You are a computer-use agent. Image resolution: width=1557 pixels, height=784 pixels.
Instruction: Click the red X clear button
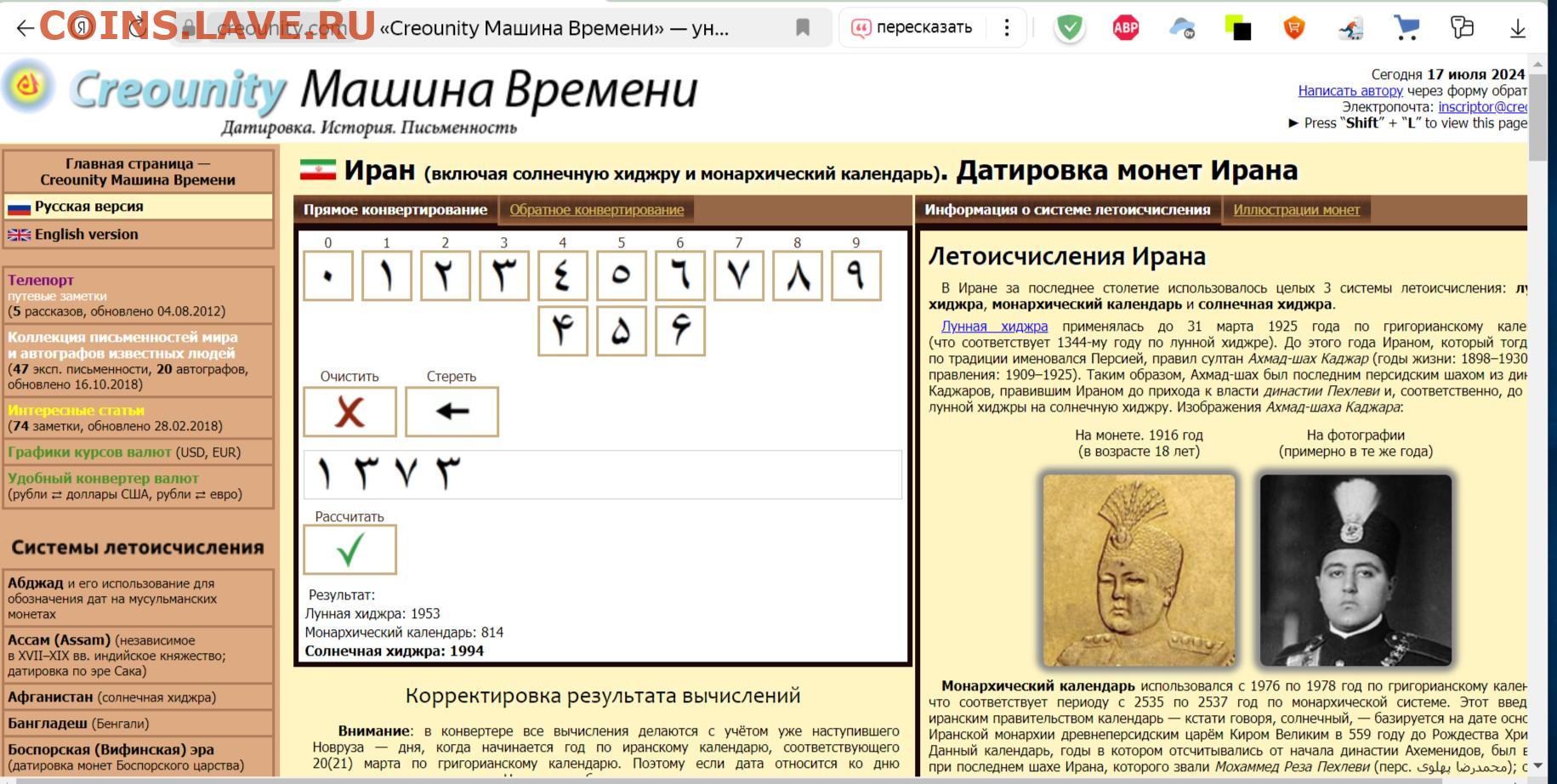tap(349, 412)
